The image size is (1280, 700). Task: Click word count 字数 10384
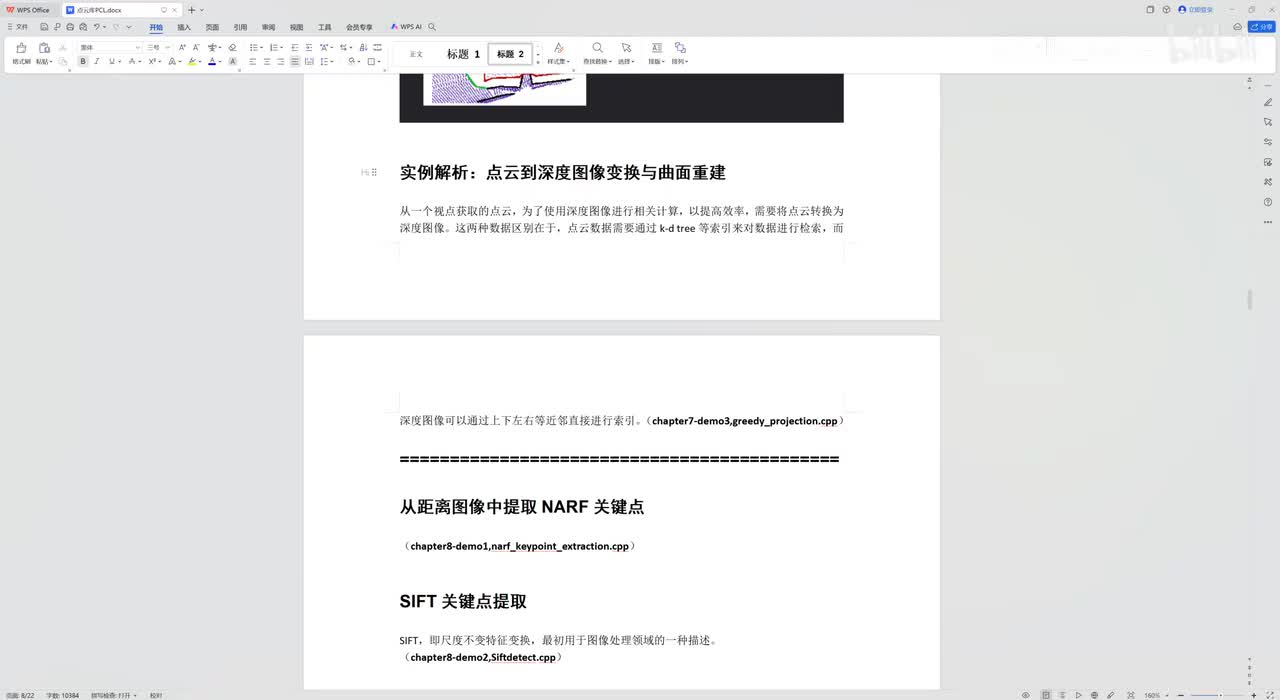tap(62, 695)
